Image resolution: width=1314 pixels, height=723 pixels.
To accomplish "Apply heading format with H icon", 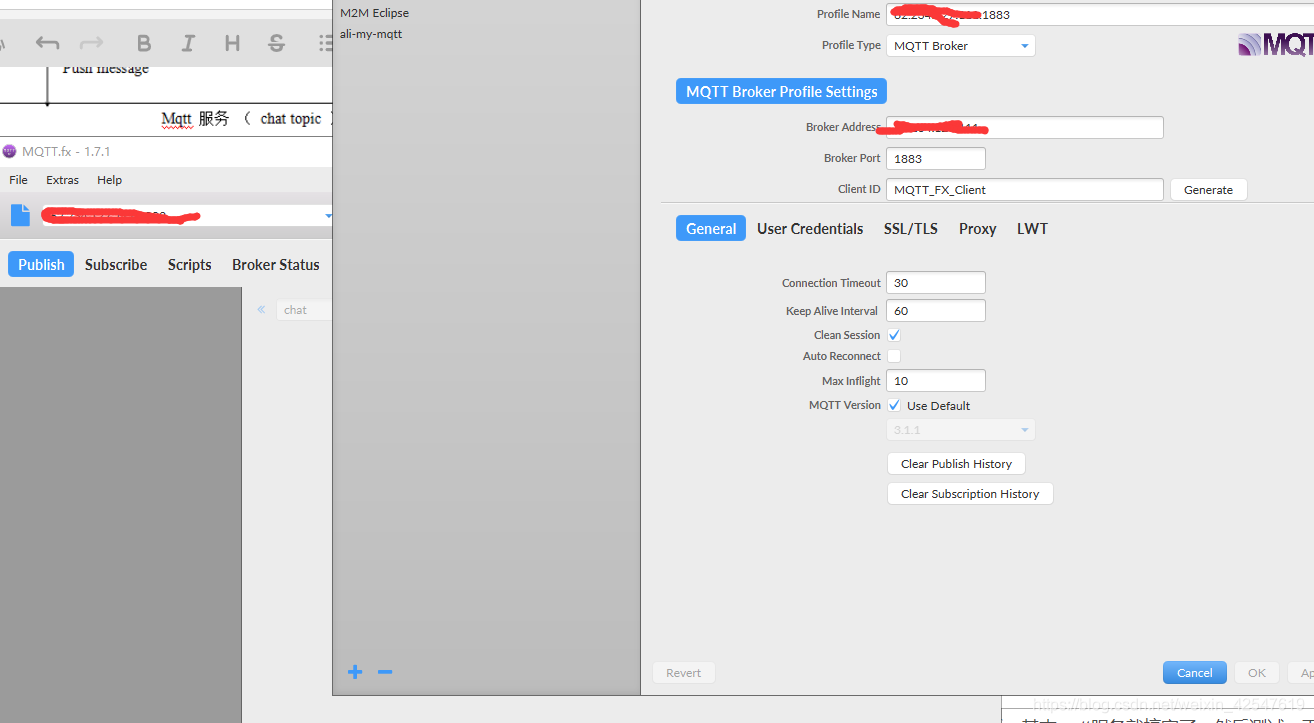I will click(x=232, y=43).
